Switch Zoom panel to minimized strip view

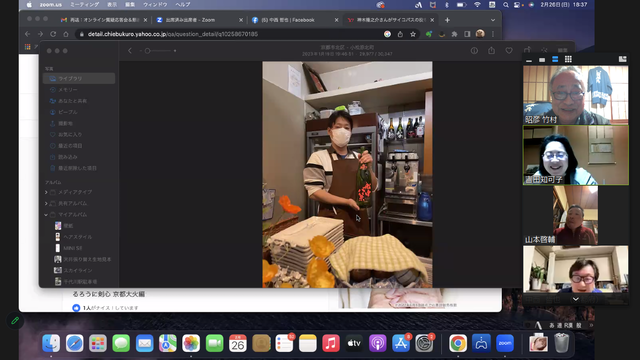pyautogui.click(x=529, y=60)
